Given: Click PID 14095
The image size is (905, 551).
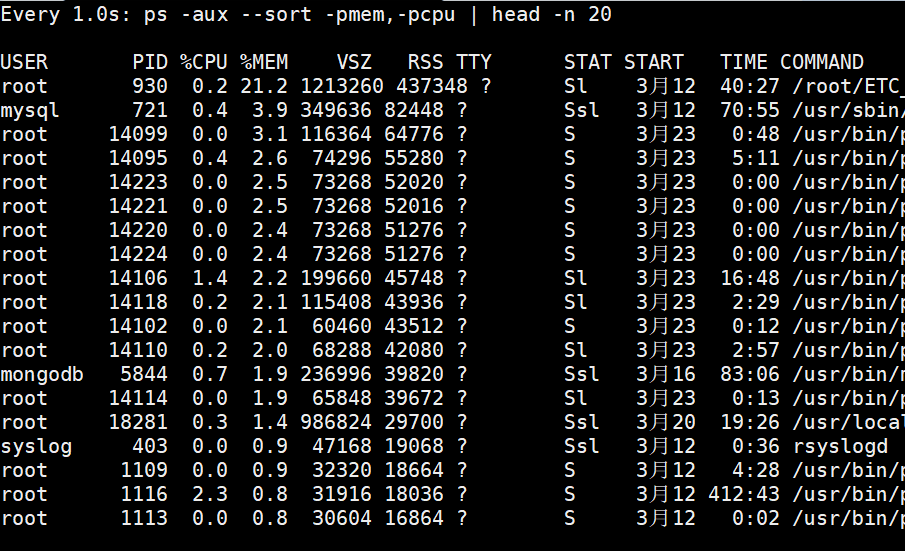Looking at the screenshot, I should [x=138, y=158].
